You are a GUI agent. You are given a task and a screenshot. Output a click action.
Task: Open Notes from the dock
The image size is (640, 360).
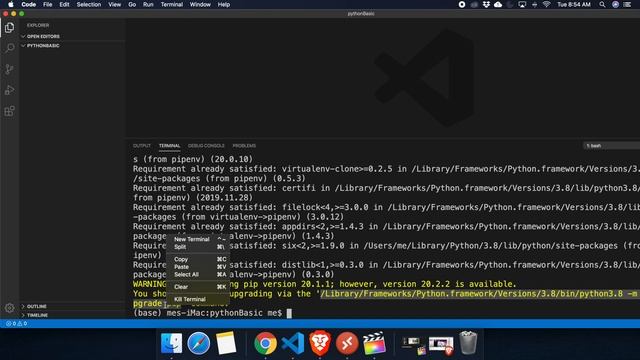(226, 343)
